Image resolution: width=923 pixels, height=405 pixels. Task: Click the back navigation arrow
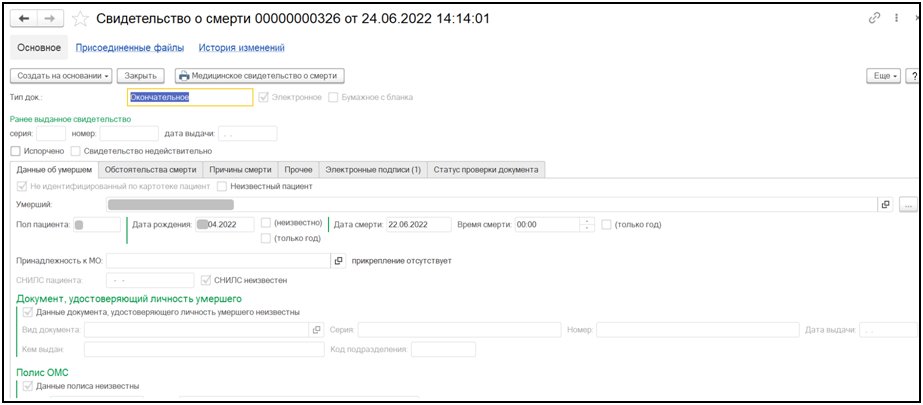coord(23,19)
